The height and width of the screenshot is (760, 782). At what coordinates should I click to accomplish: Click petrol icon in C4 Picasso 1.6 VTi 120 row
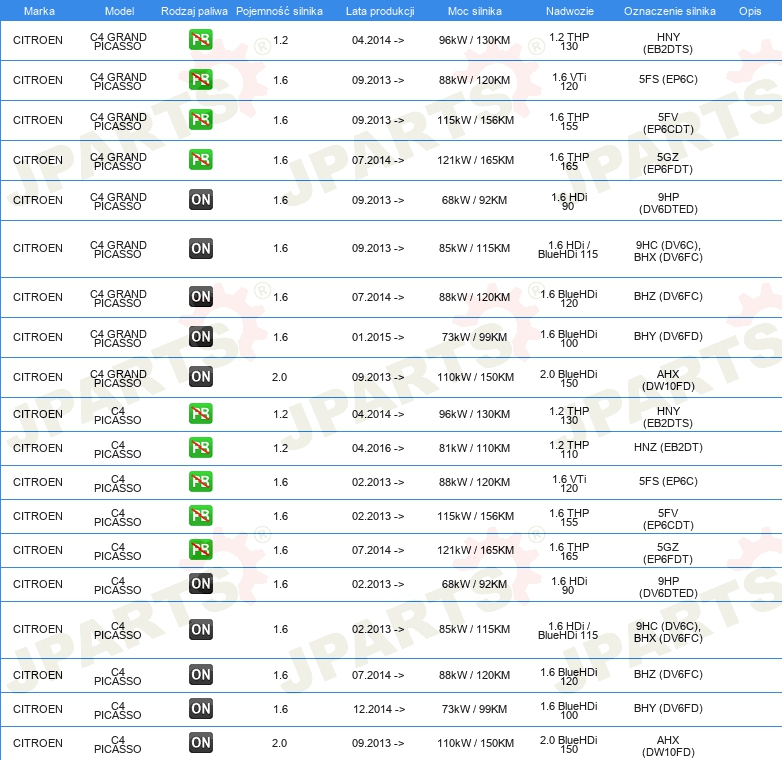(200, 482)
